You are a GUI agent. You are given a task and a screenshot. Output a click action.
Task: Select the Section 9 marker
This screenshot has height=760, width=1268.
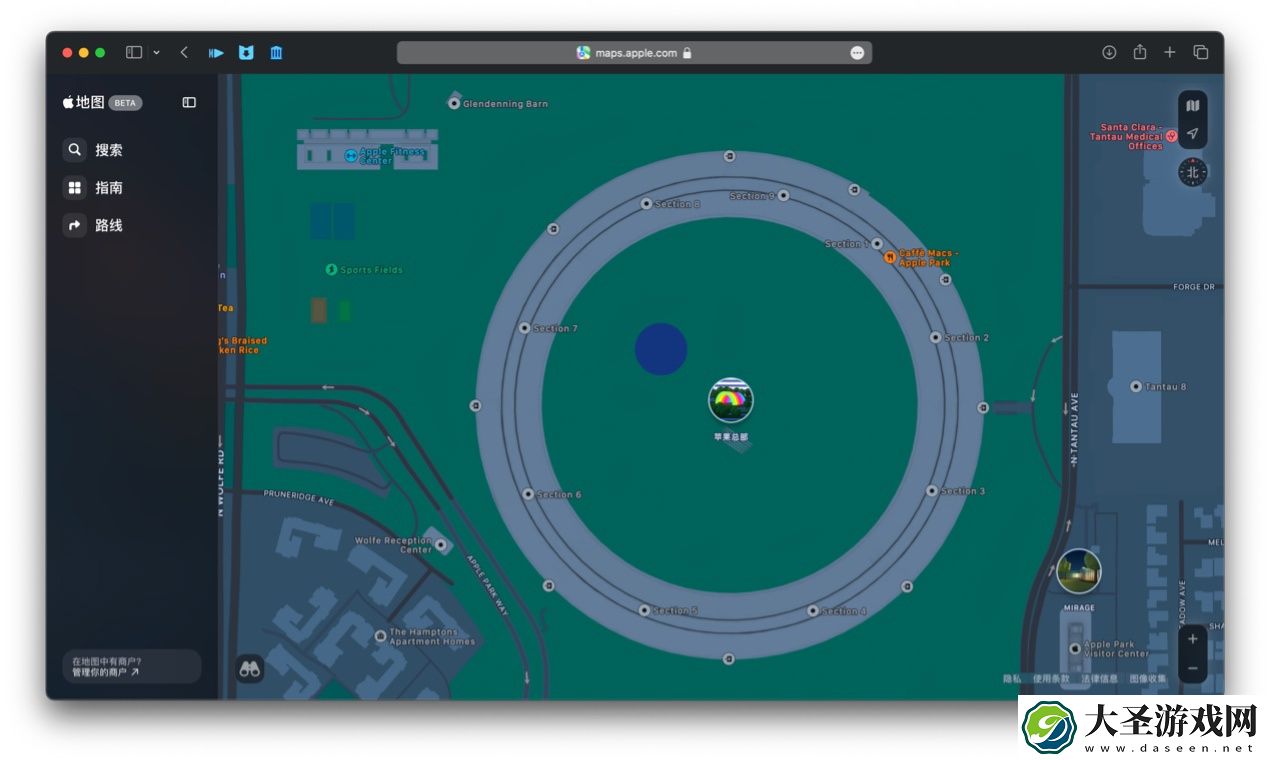point(783,196)
